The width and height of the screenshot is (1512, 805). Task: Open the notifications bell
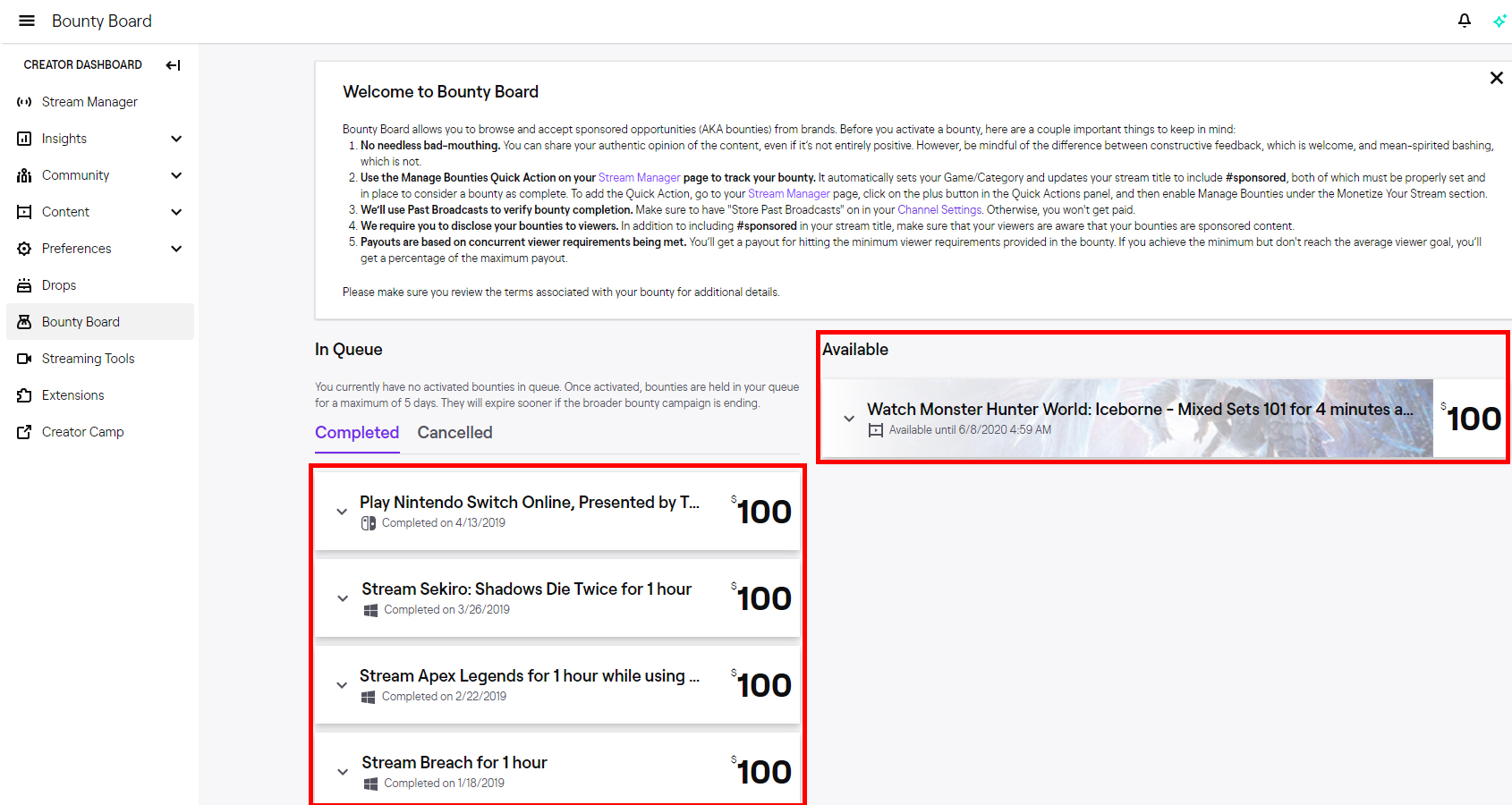(1465, 21)
